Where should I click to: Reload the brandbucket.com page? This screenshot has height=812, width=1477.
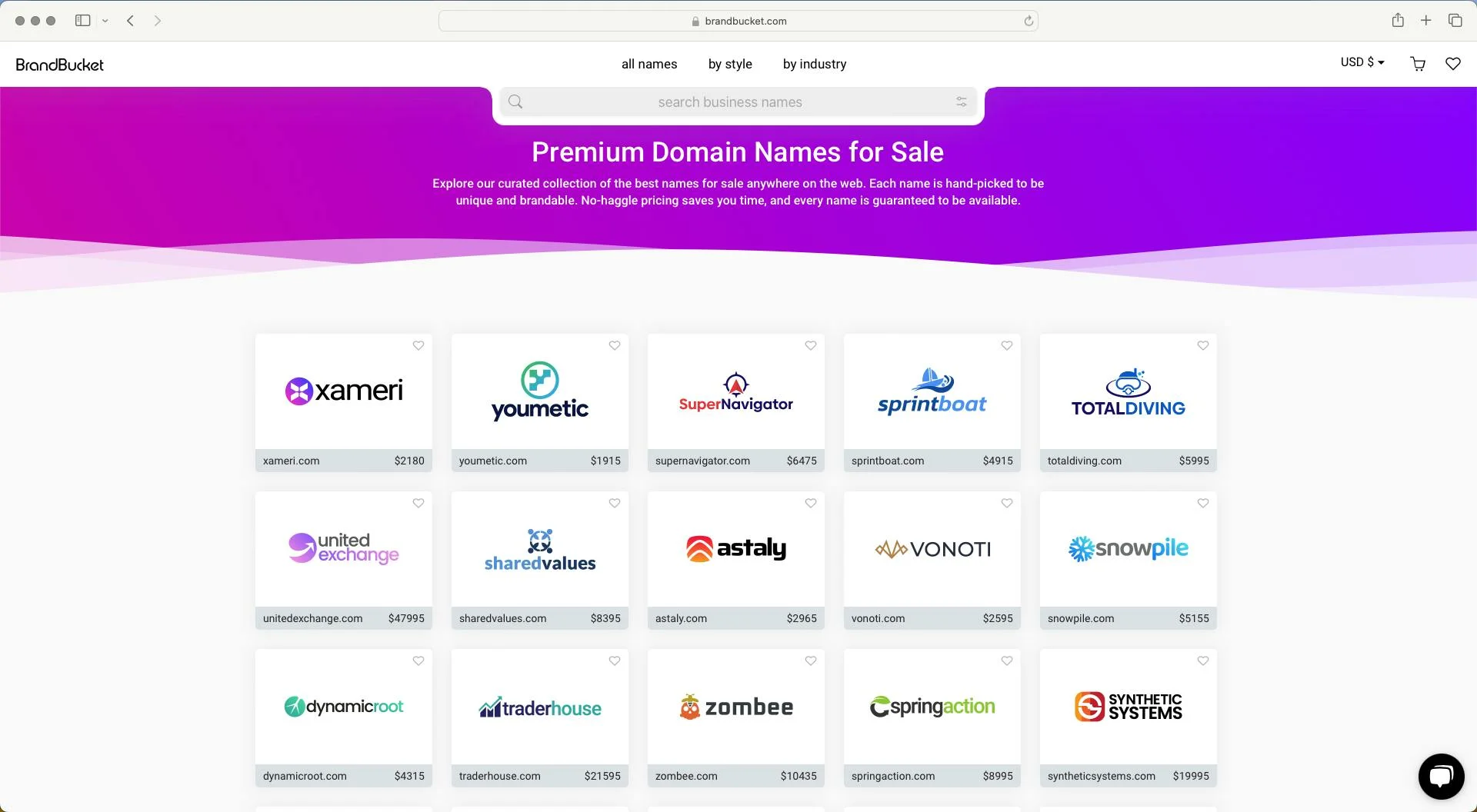pyautogui.click(x=1029, y=21)
